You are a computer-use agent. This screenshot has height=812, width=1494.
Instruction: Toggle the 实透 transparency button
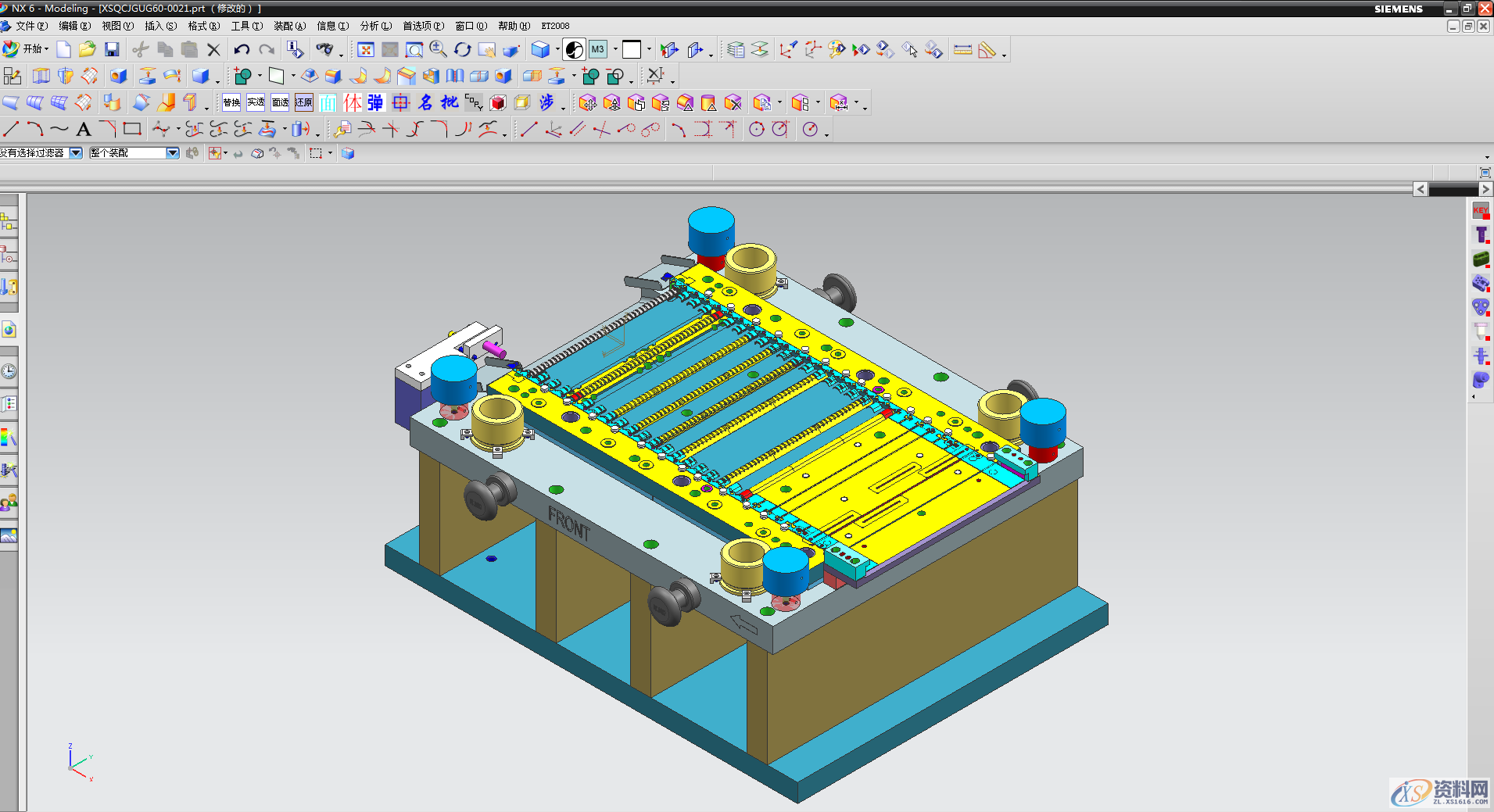[x=256, y=102]
